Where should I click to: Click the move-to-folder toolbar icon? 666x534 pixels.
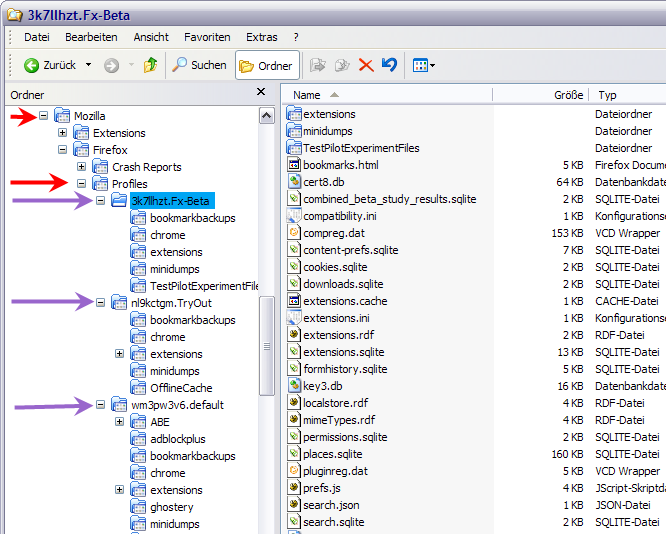318,65
